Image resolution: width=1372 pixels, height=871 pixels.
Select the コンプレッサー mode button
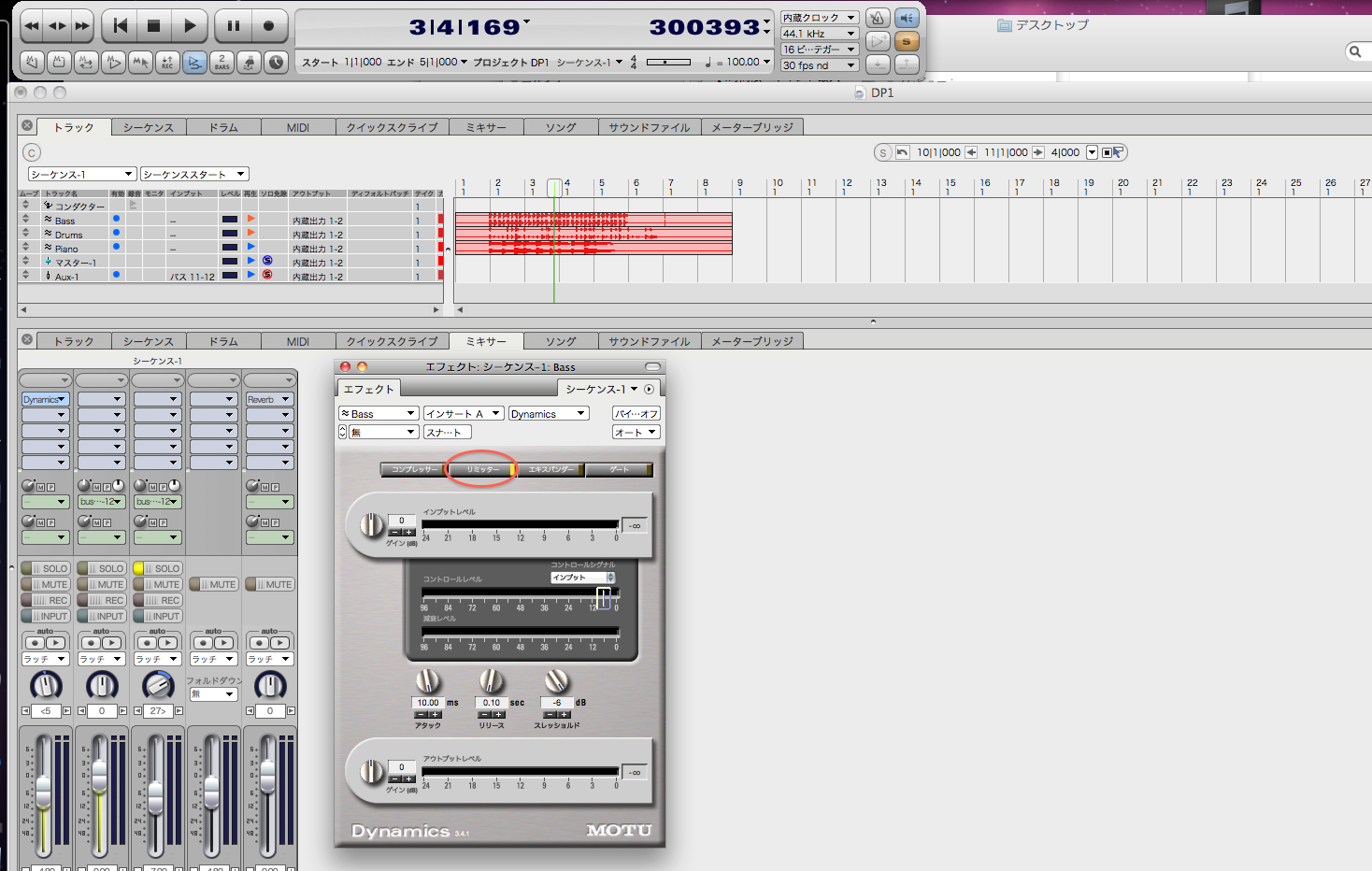click(413, 469)
